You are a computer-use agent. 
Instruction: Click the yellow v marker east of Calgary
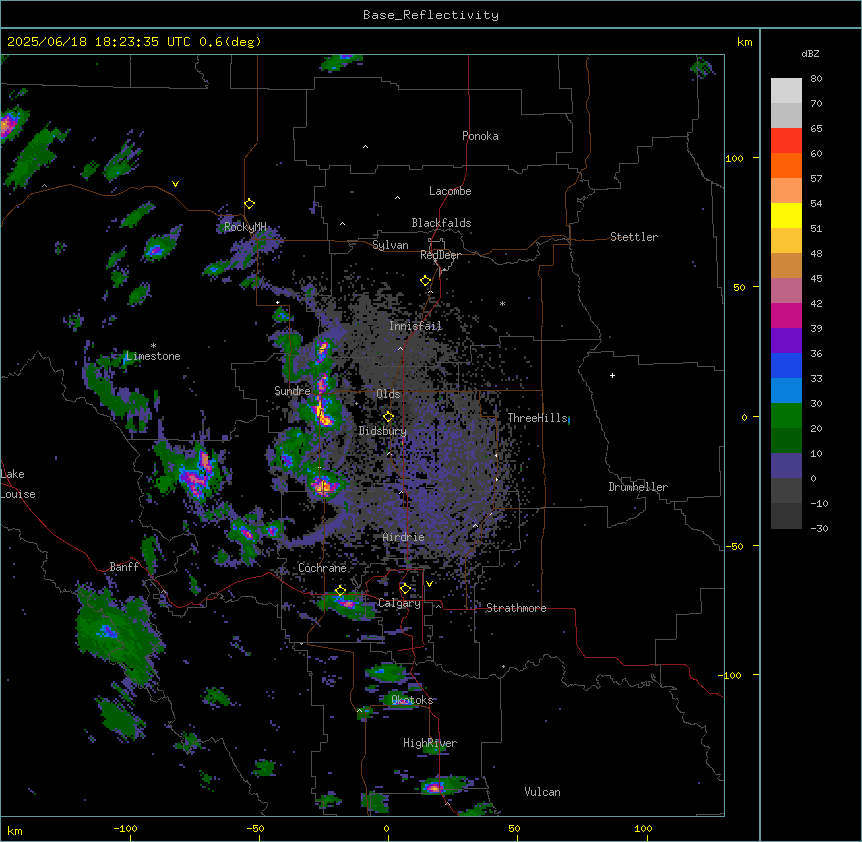pos(429,584)
